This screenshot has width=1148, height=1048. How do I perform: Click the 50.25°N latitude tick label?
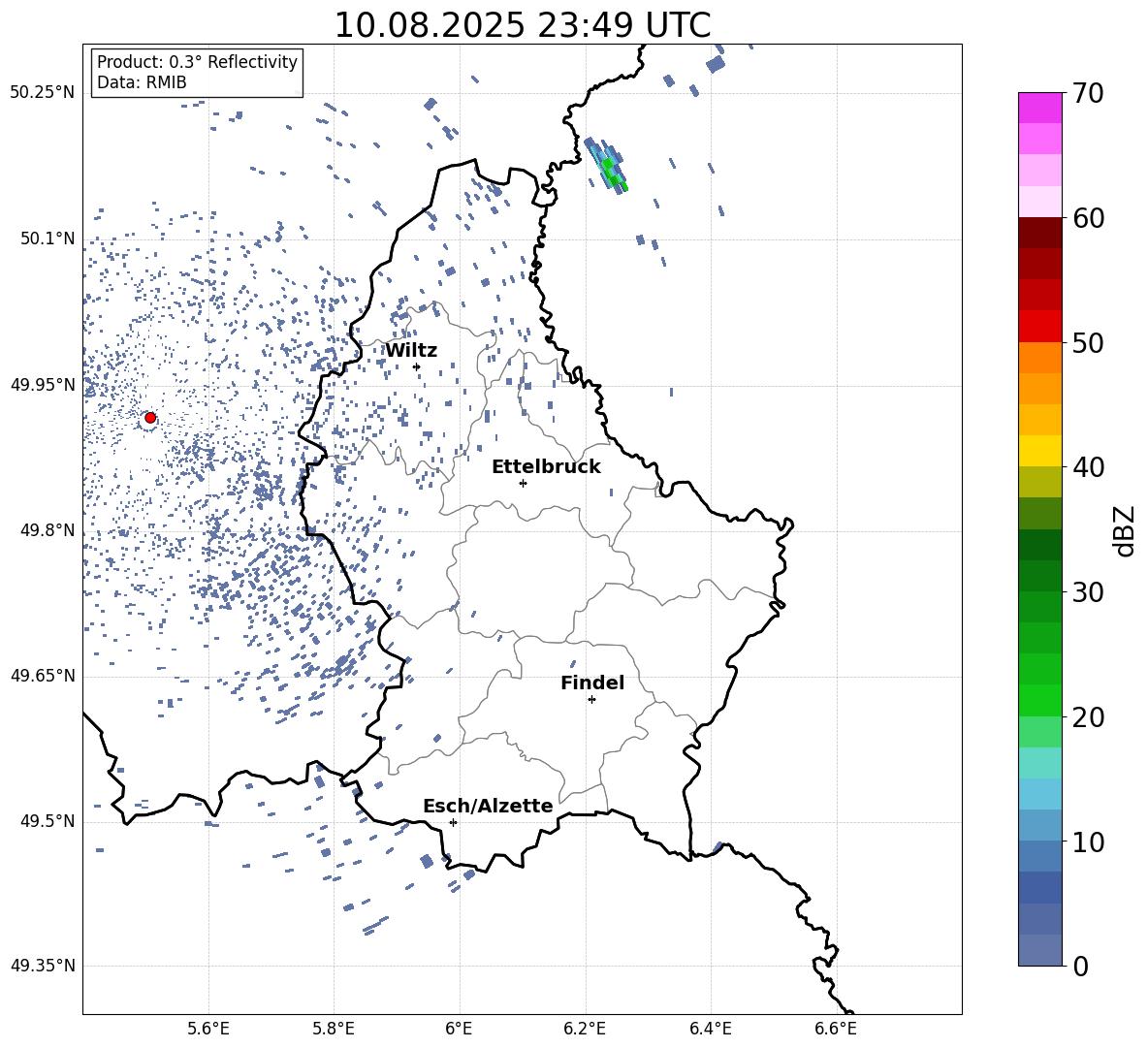pos(43,93)
